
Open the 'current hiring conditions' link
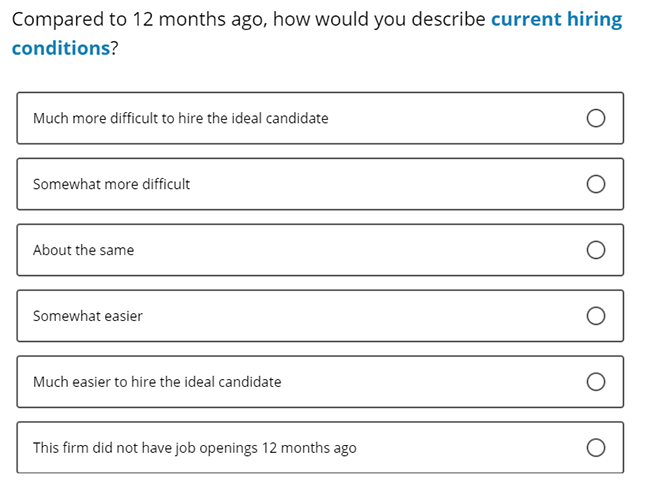point(556,20)
